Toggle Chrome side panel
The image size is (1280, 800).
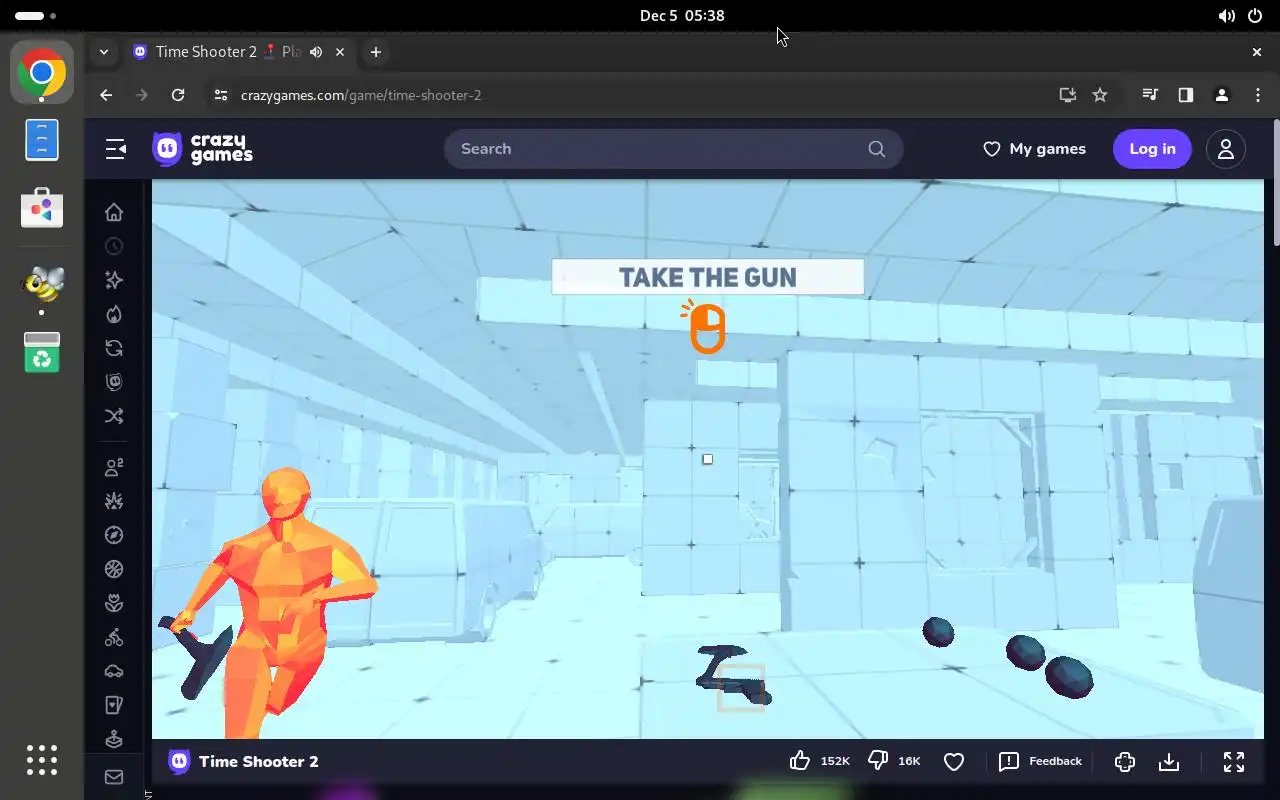[x=1185, y=95]
